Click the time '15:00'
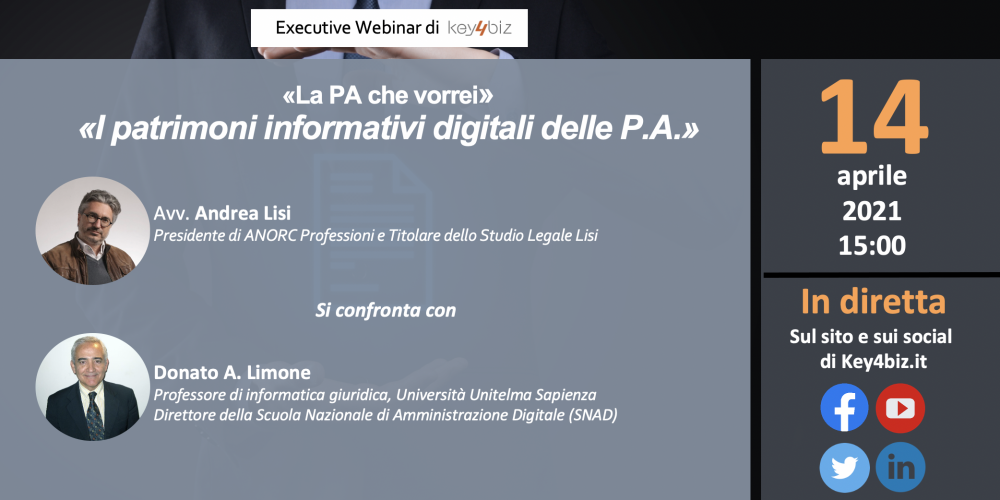The image size is (1000, 500). coord(872,246)
